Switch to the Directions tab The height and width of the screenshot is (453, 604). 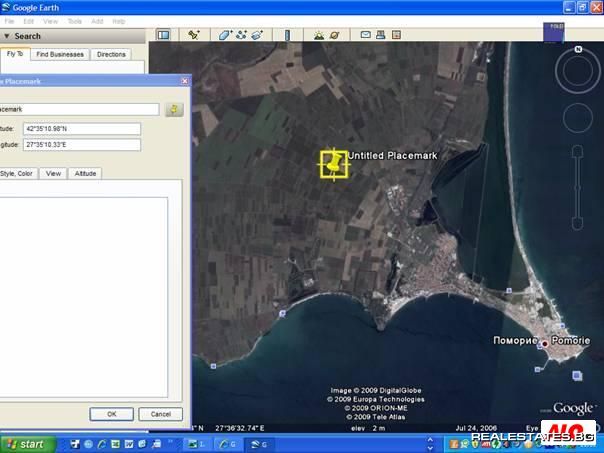point(111,54)
